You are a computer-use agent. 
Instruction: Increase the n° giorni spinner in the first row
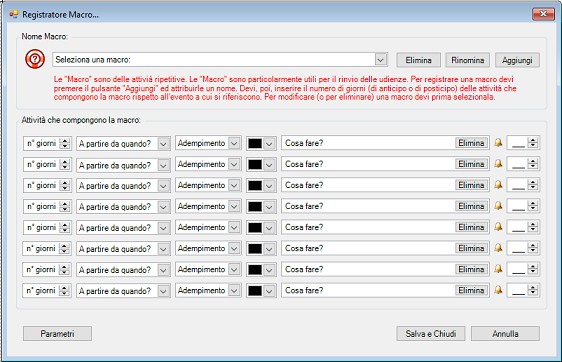65,140
